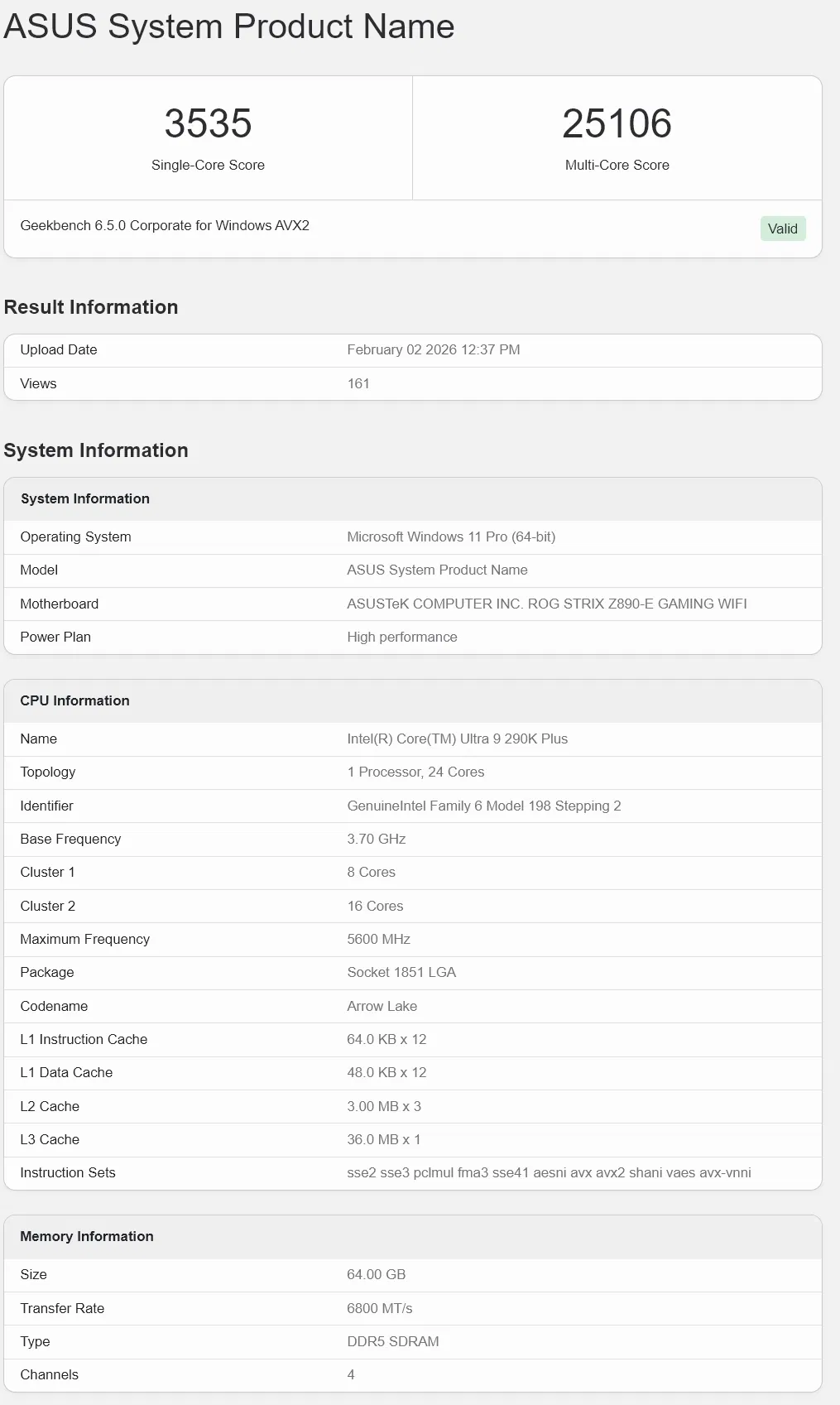Click the System Information table header
The image size is (840, 1405).
click(85, 498)
